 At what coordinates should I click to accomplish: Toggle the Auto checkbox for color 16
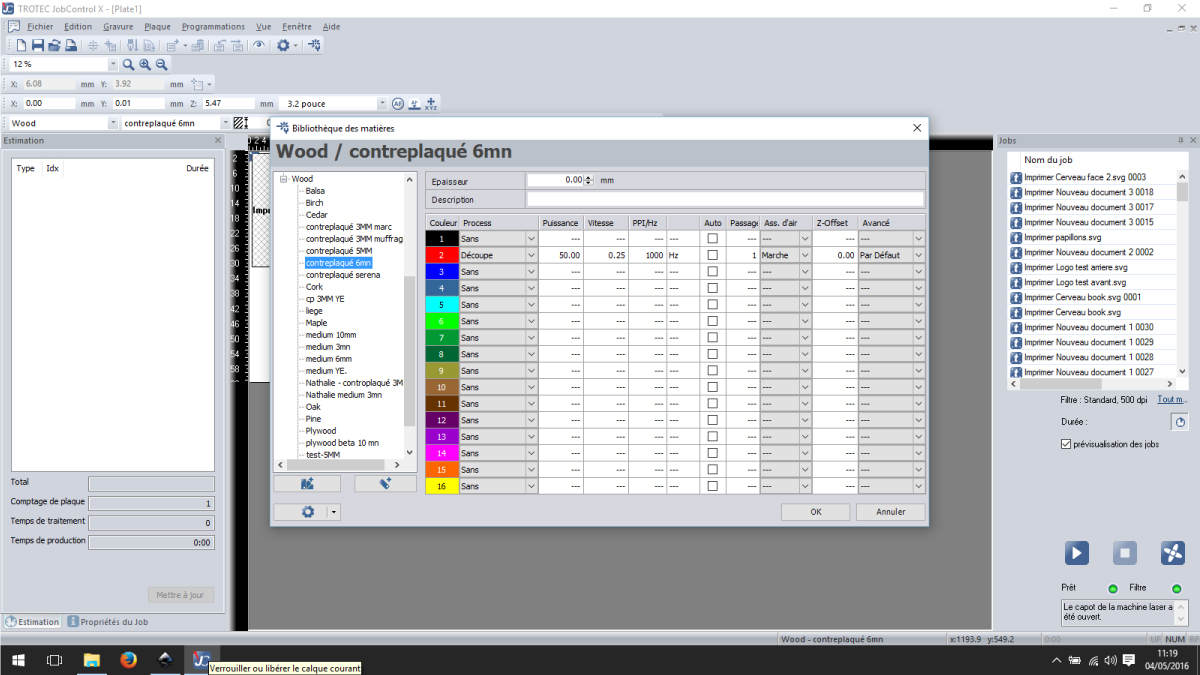point(713,486)
